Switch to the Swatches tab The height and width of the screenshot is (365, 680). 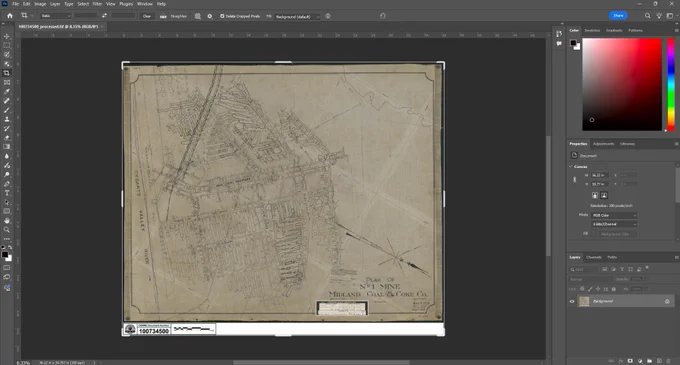[592, 30]
